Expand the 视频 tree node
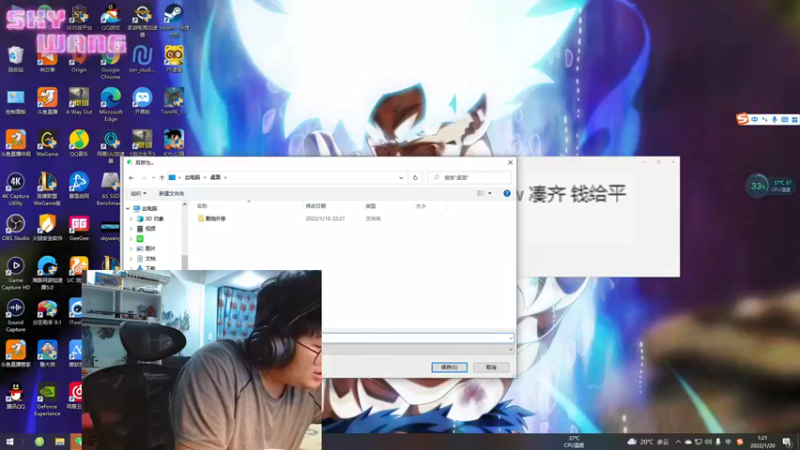The height and width of the screenshot is (450, 800). point(131,229)
